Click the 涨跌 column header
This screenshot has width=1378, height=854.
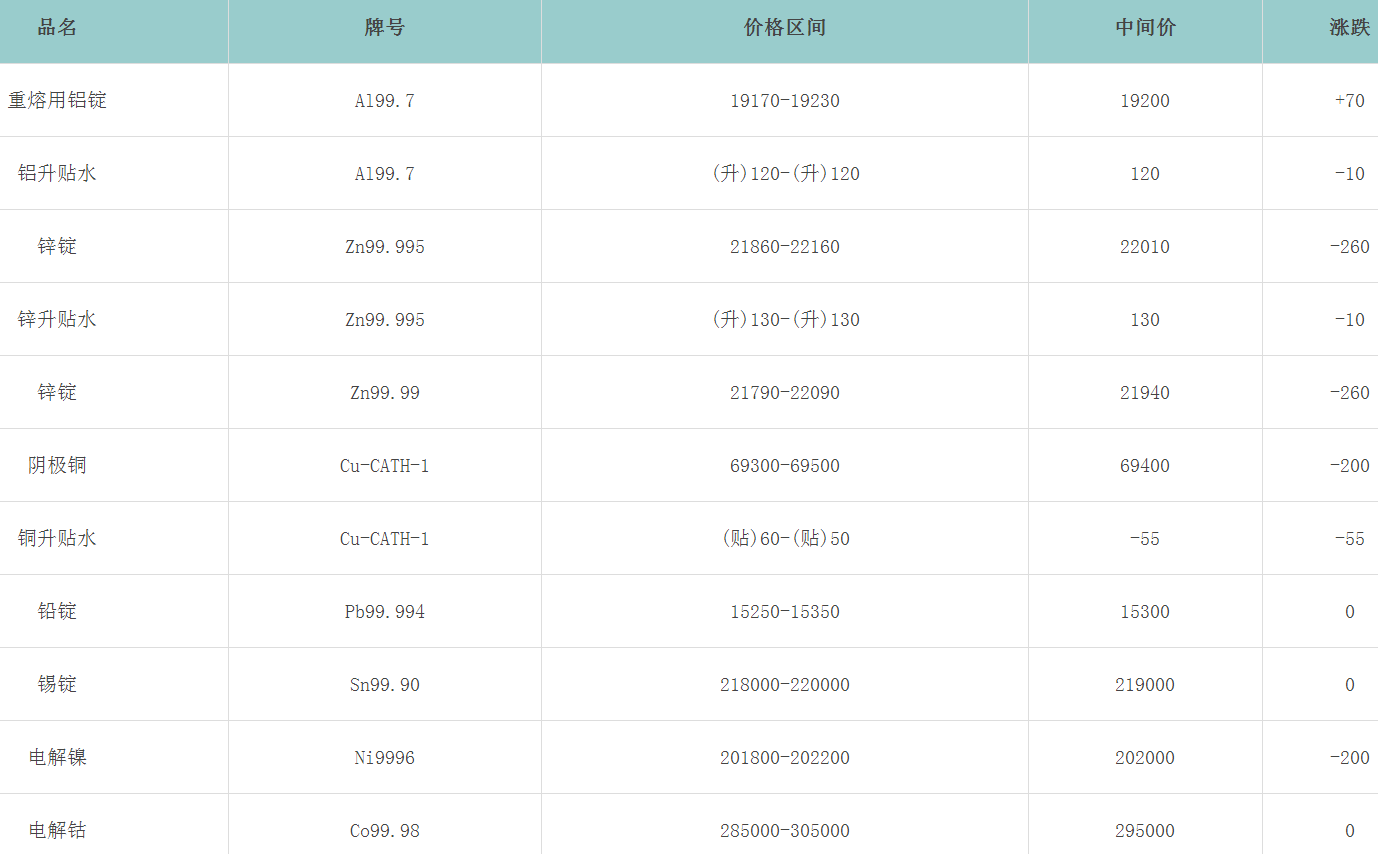point(1349,28)
